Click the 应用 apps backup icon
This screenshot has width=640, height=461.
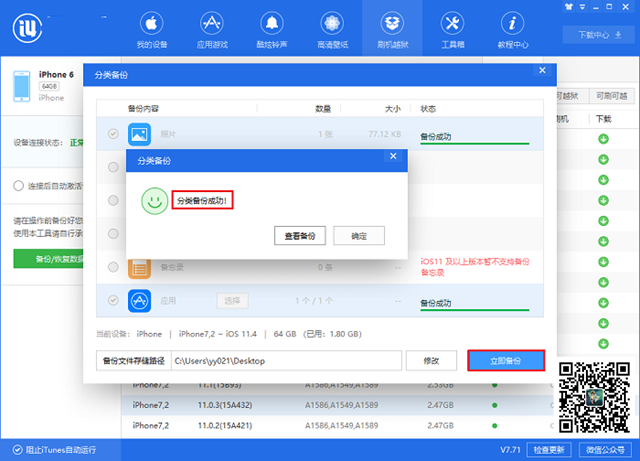(x=140, y=301)
